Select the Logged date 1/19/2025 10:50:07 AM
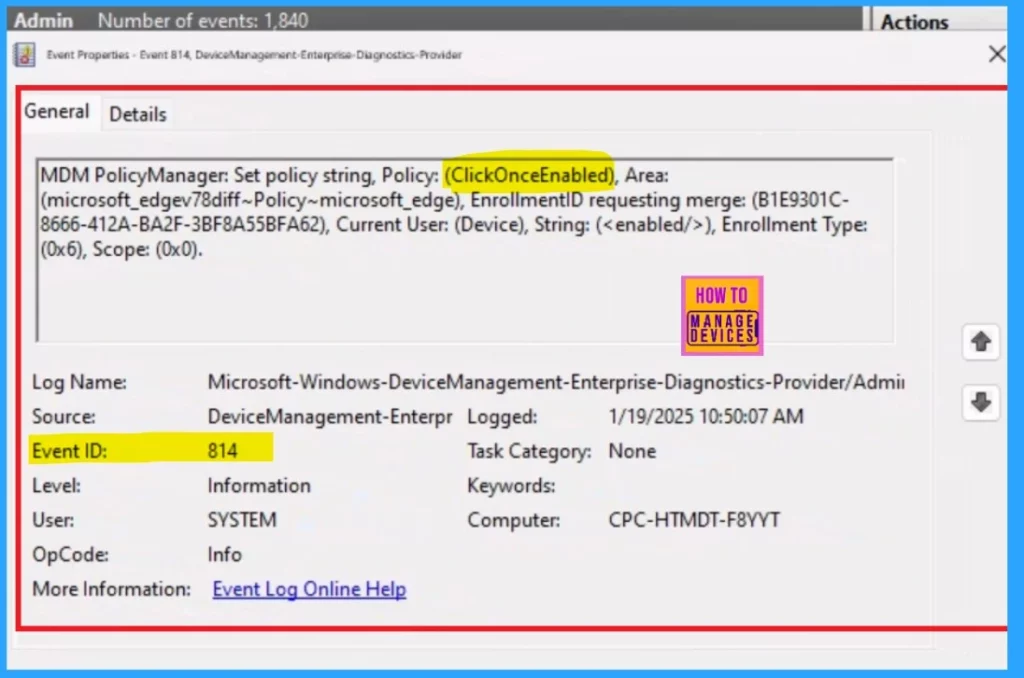 [x=706, y=417]
